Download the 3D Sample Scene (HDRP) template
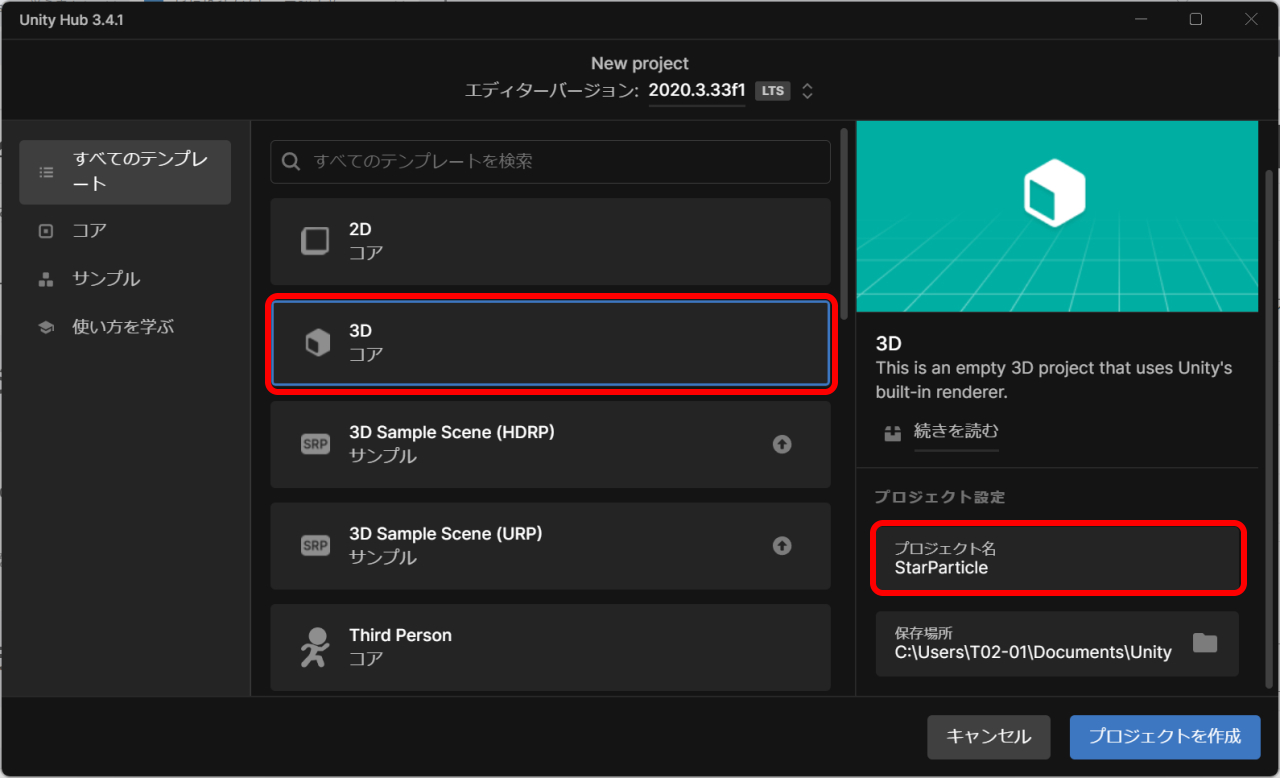The image size is (1280, 778). coord(782,444)
